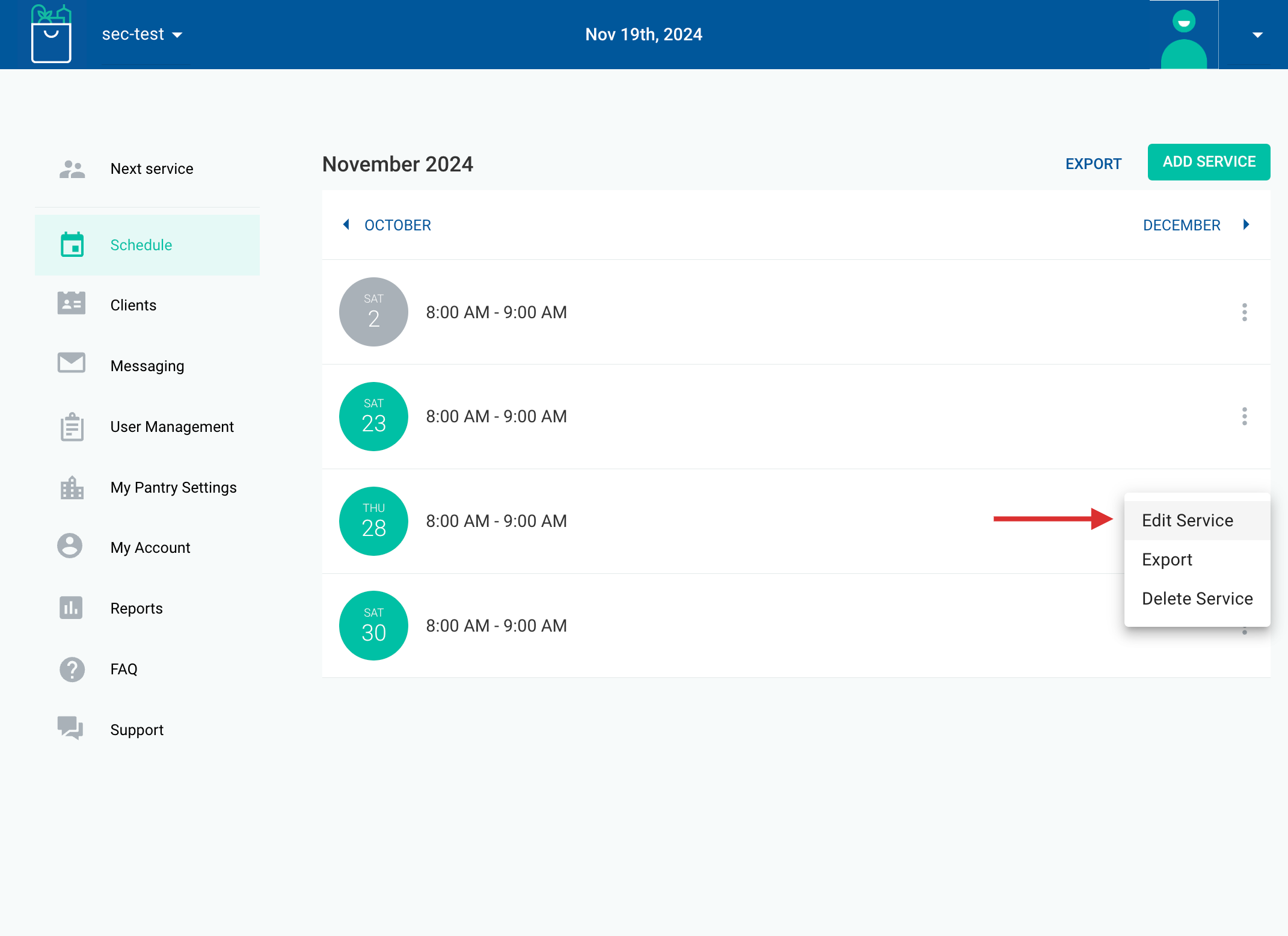Go to next month with right arrow
The image size is (1288, 936).
point(1246,224)
